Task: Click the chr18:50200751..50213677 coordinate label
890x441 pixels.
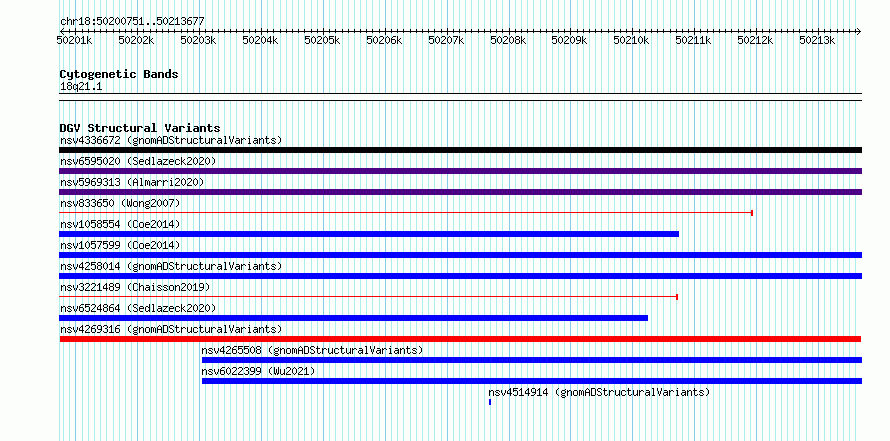Action: pos(132,22)
